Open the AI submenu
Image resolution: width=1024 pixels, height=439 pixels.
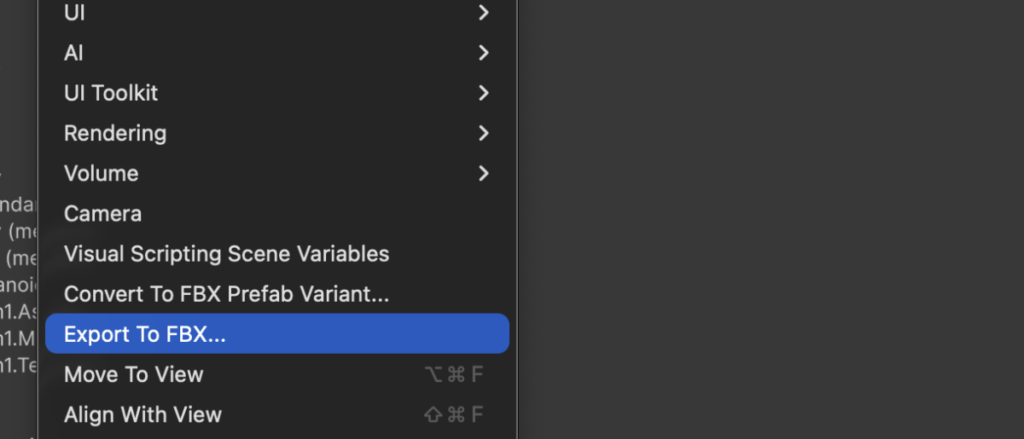74,53
